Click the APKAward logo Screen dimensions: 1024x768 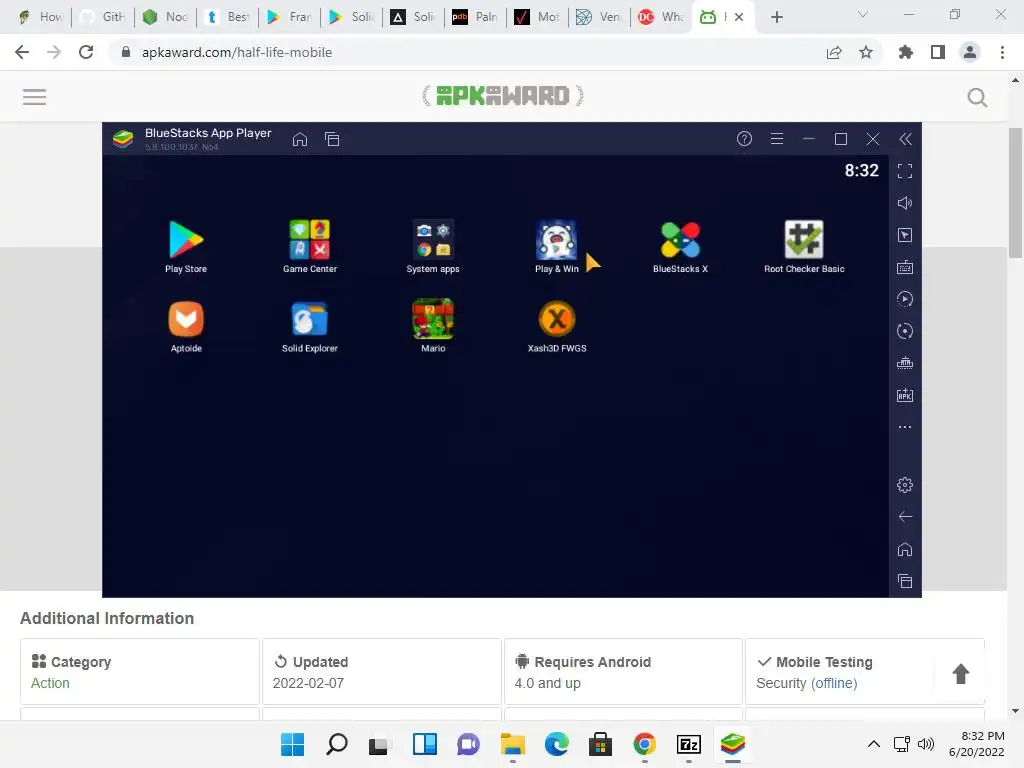point(503,96)
